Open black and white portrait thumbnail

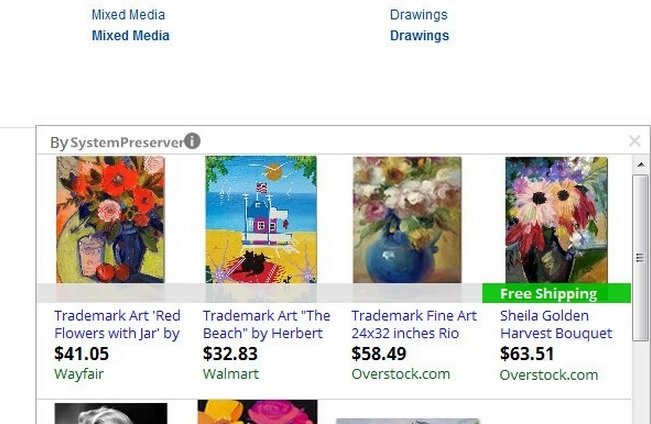[111, 414]
